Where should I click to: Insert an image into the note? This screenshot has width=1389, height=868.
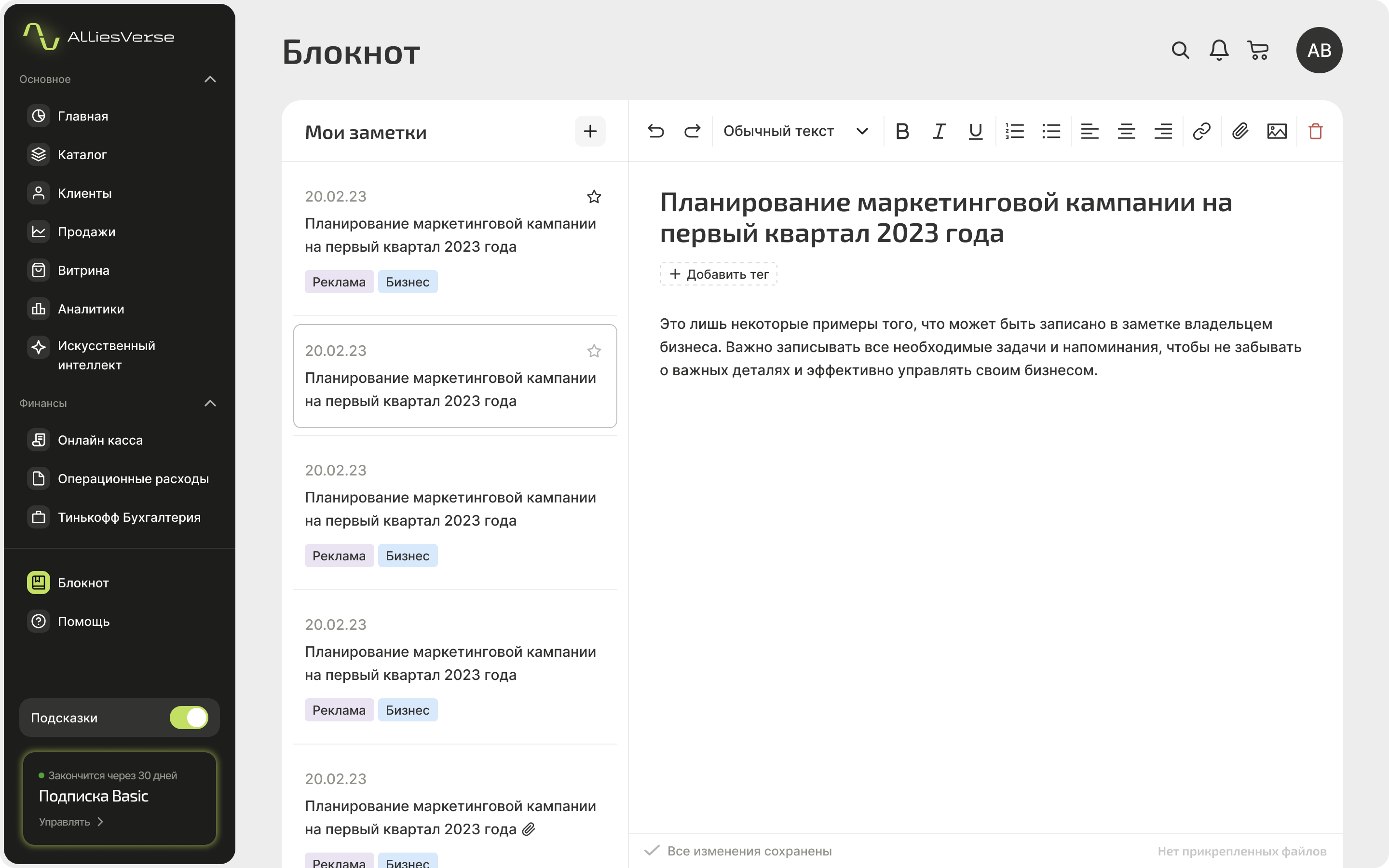(1277, 132)
